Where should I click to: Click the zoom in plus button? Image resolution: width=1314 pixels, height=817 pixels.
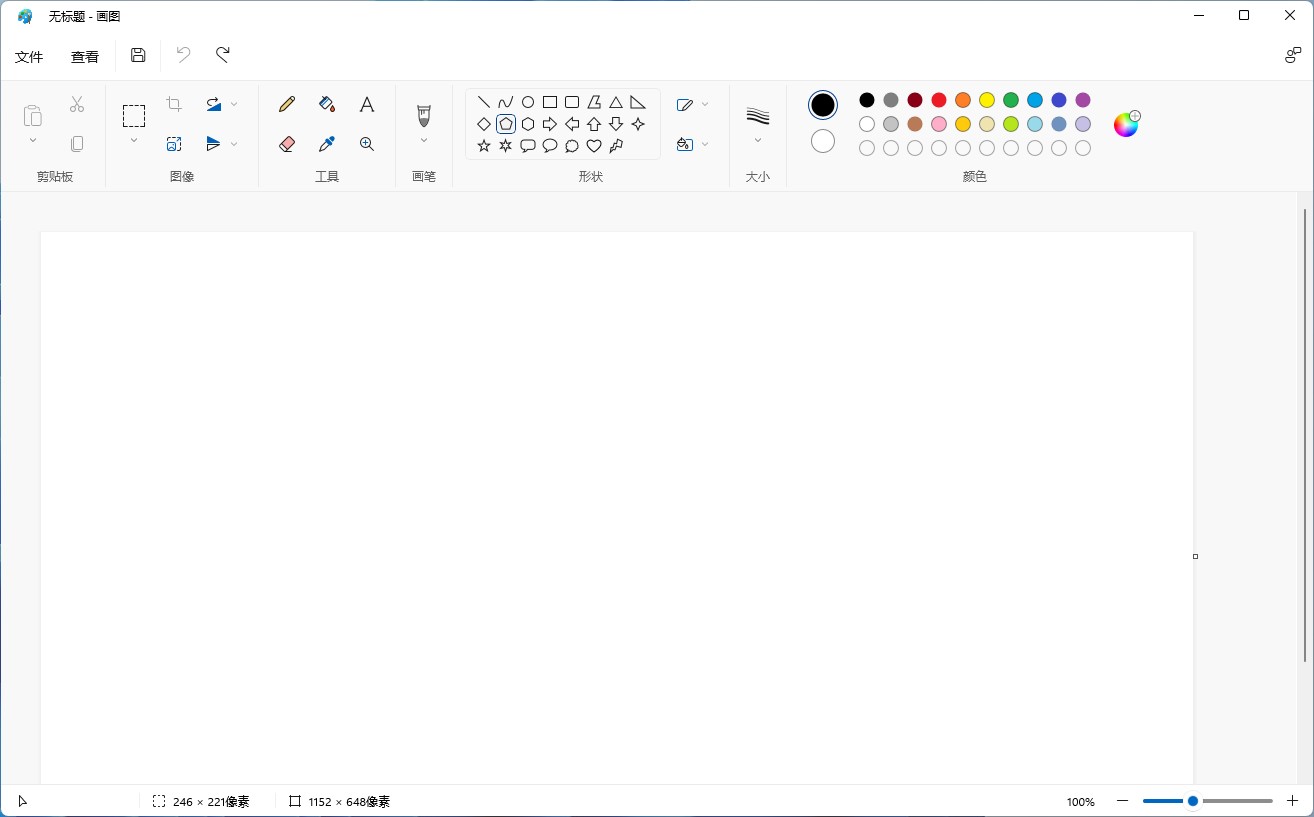tap(1292, 801)
